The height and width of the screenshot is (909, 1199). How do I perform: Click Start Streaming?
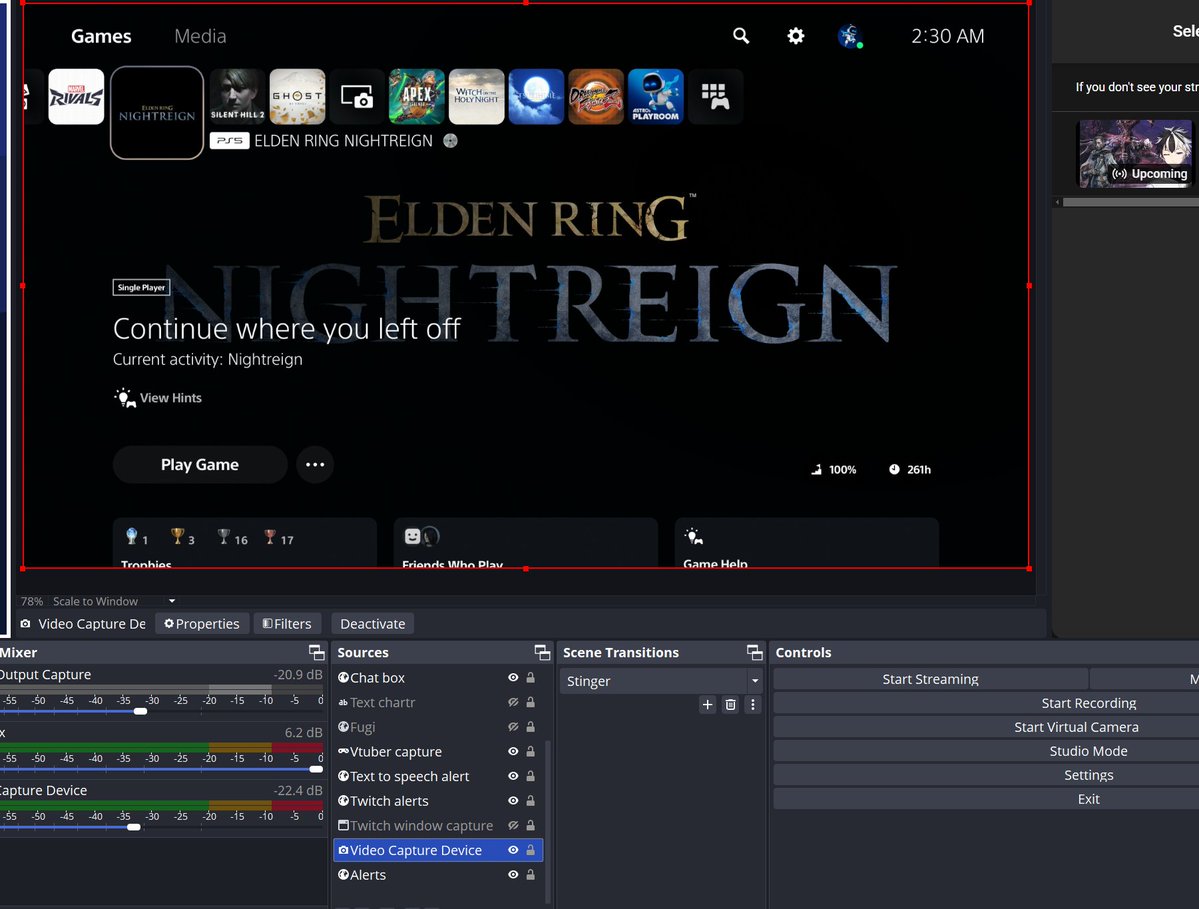tap(931, 679)
